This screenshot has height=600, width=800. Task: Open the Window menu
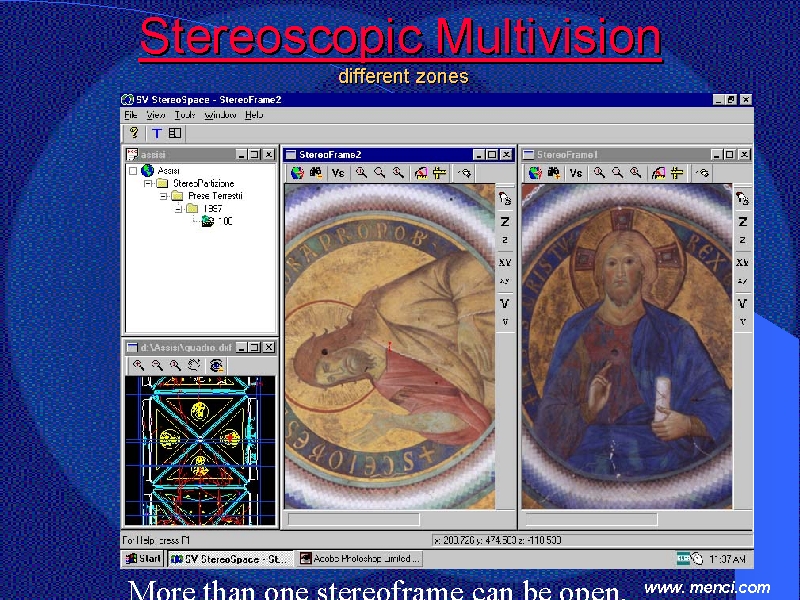coord(220,115)
